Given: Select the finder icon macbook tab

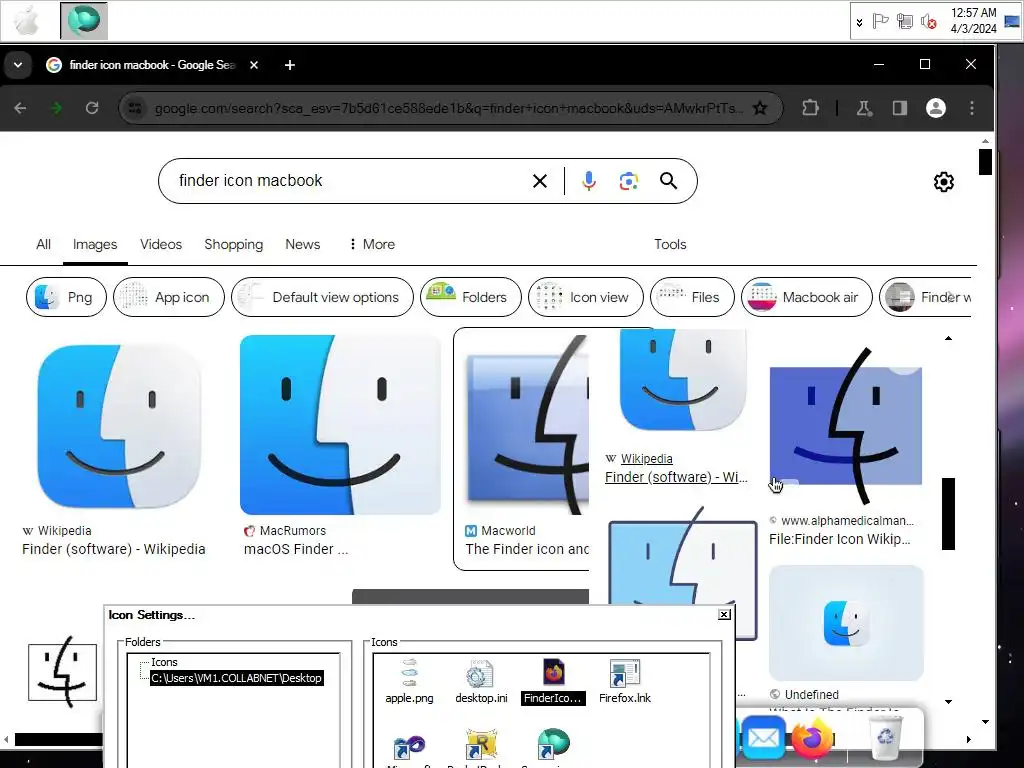Looking at the screenshot, I should [152, 65].
